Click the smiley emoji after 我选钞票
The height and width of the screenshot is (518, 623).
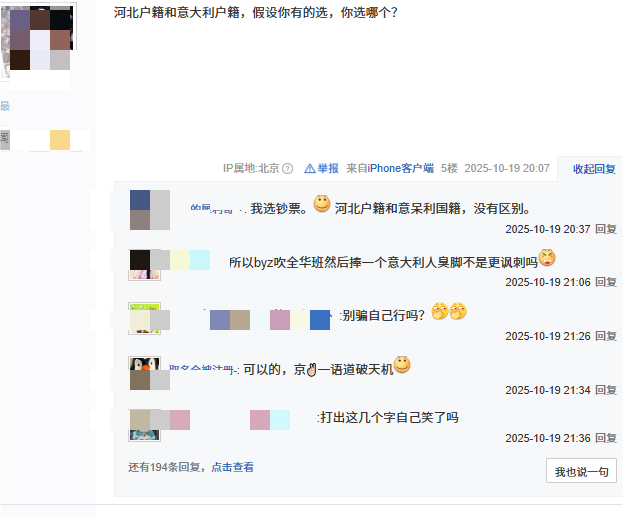pos(322,204)
